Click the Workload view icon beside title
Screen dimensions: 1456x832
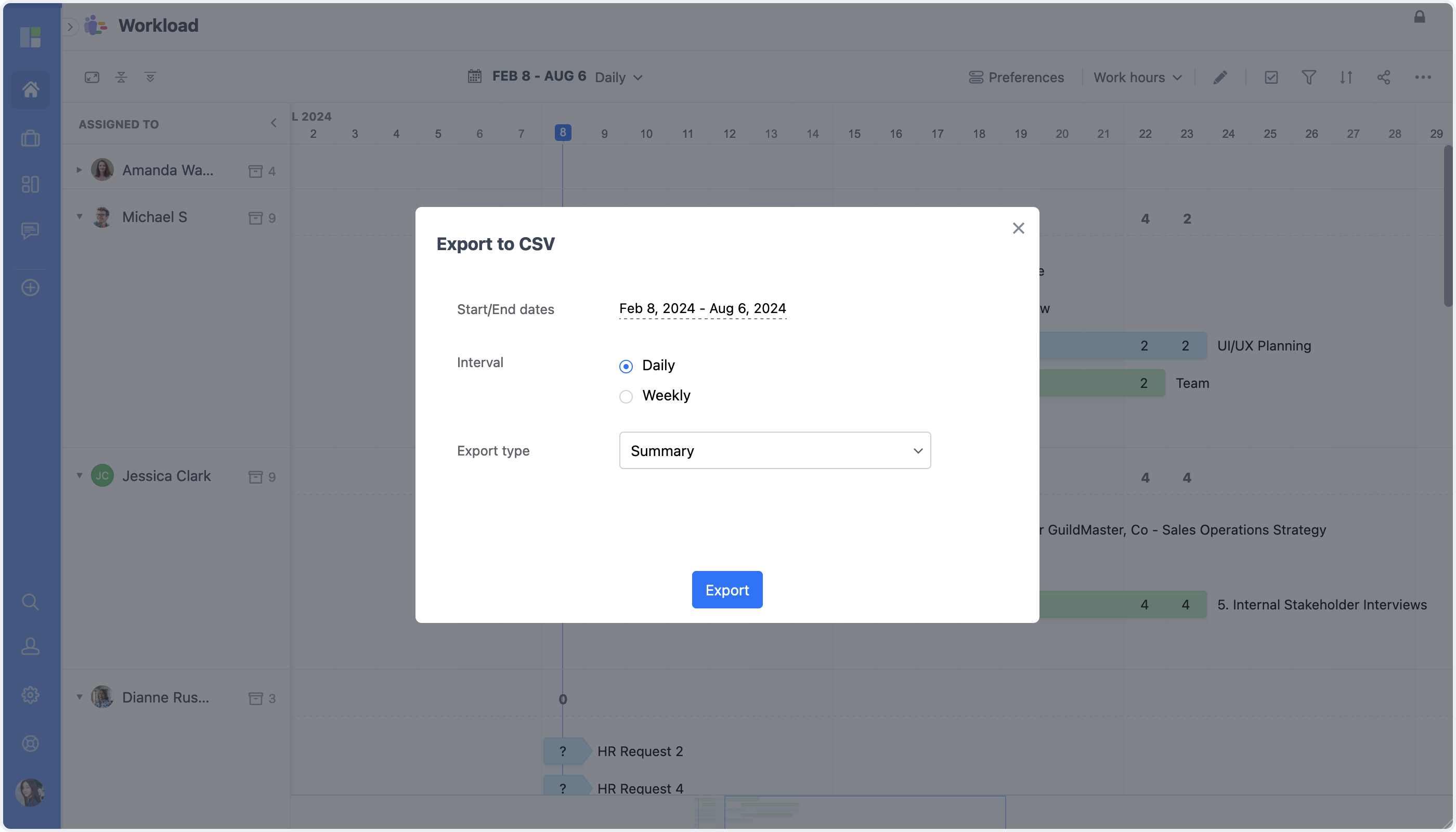click(96, 25)
